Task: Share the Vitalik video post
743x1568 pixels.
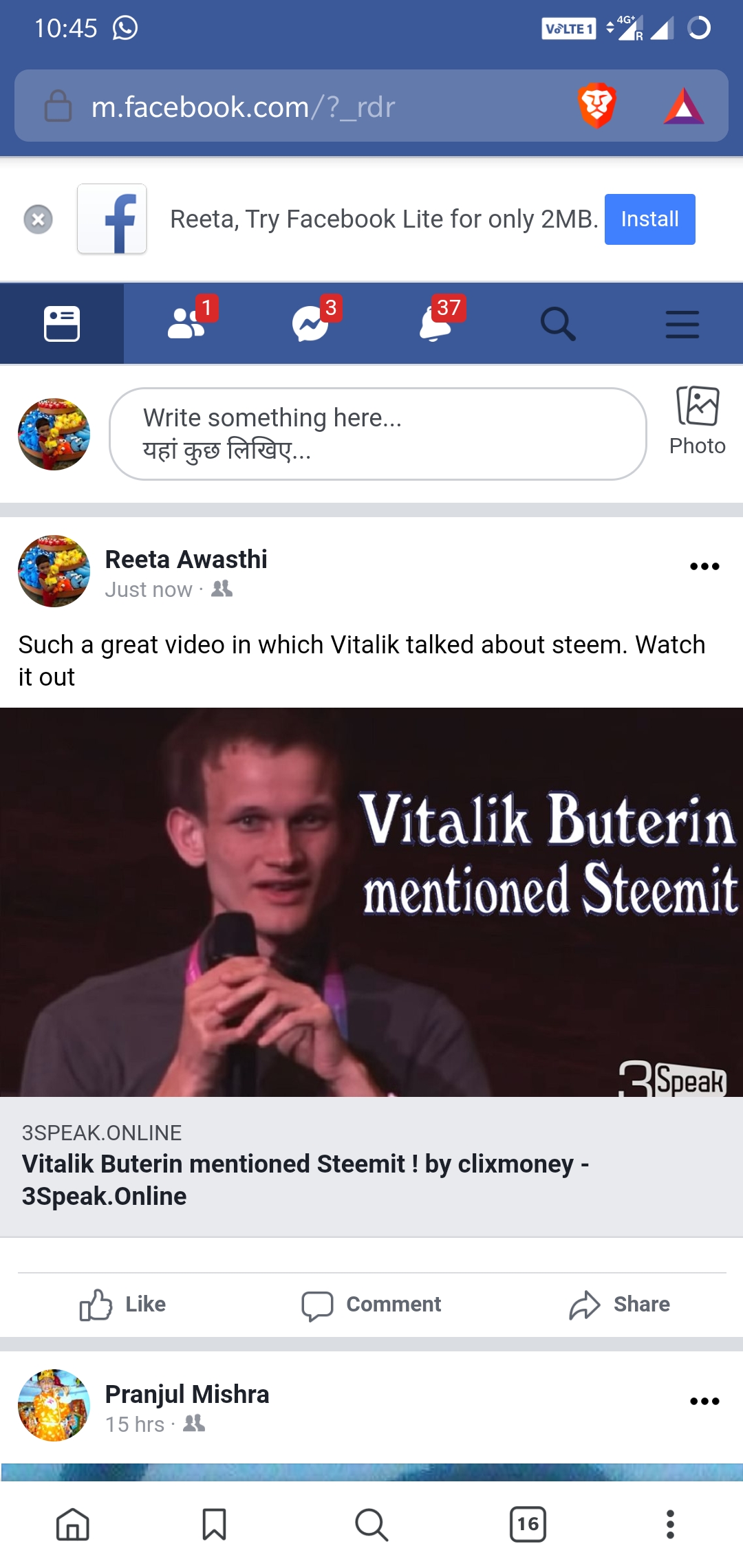Action: click(x=619, y=1305)
